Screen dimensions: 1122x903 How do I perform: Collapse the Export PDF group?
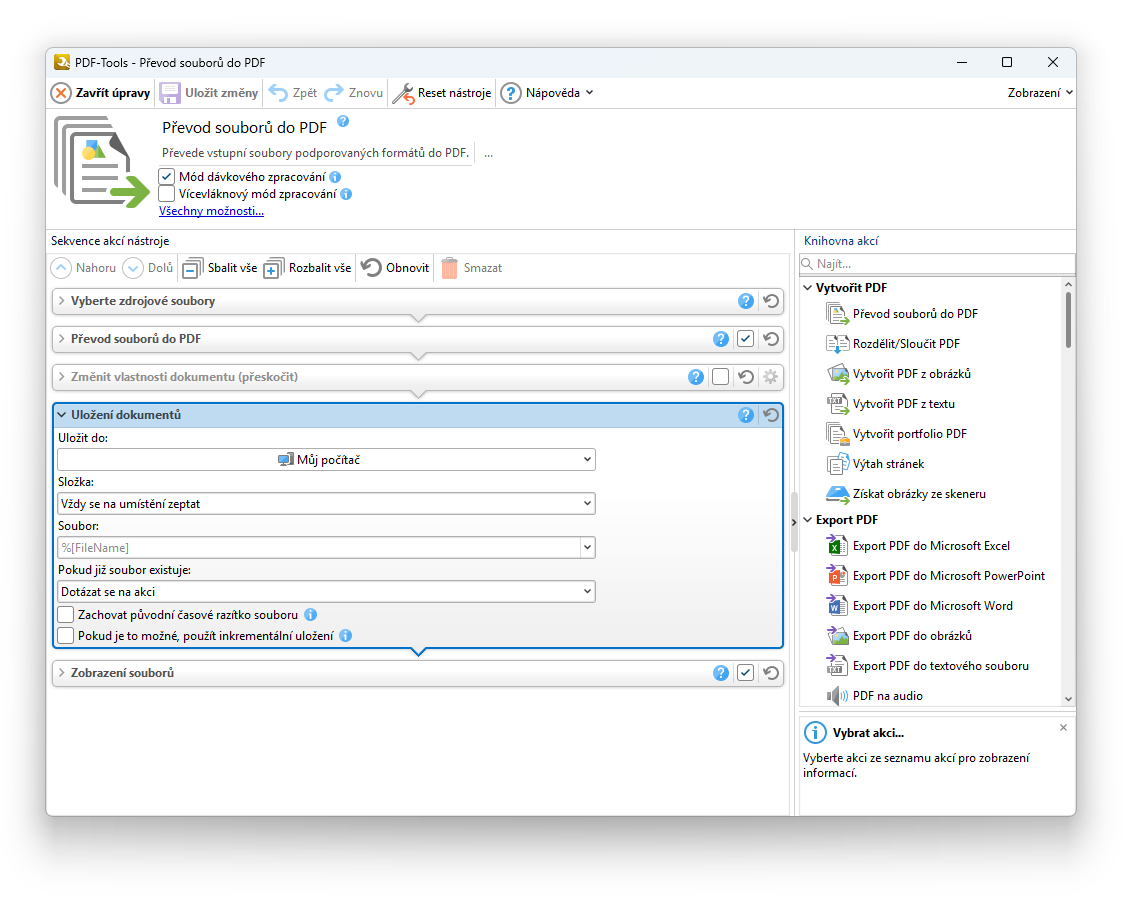pyautogui.click(x=808, y=520)
